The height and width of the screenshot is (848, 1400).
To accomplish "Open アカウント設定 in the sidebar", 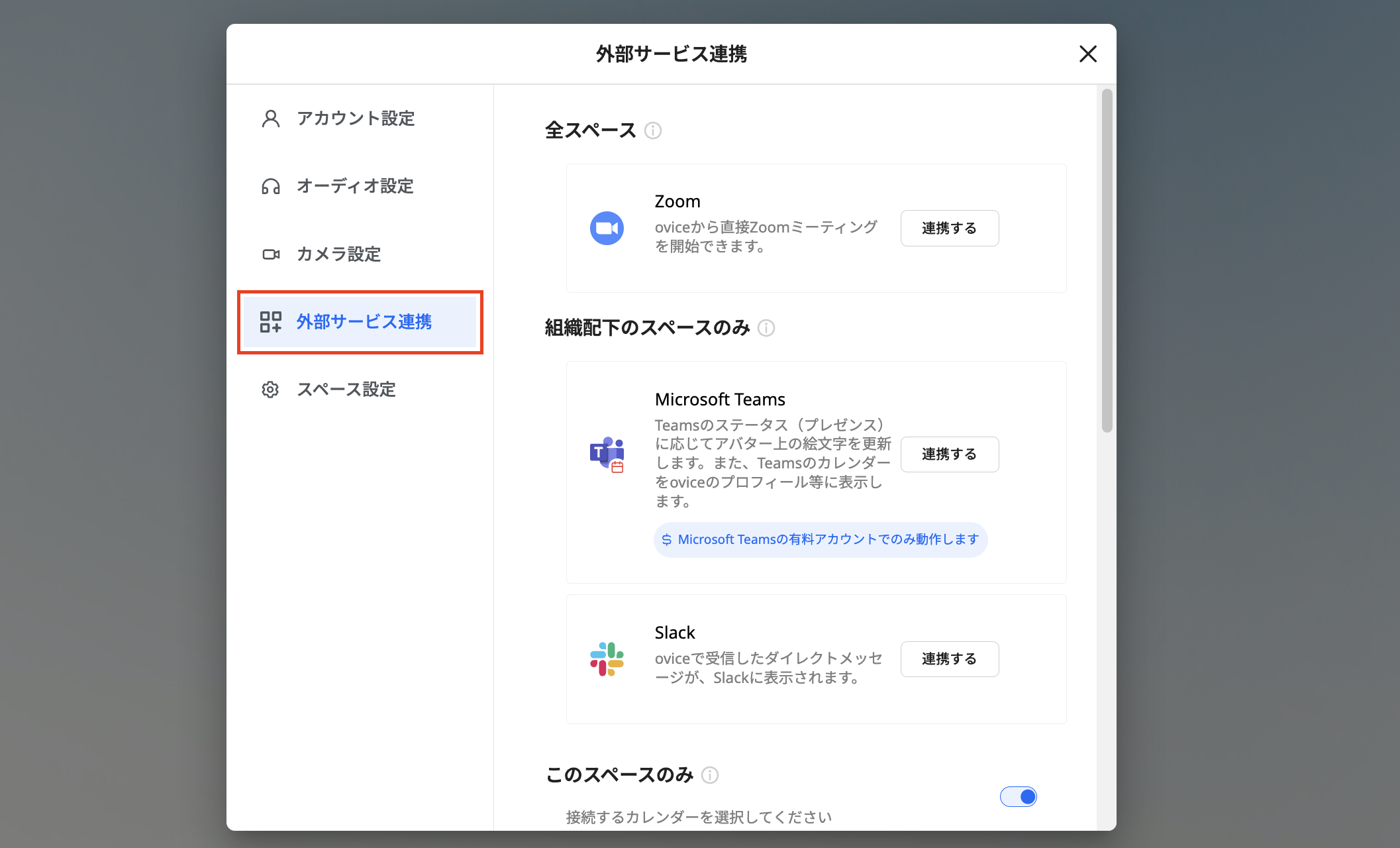I will pos(360,119).
